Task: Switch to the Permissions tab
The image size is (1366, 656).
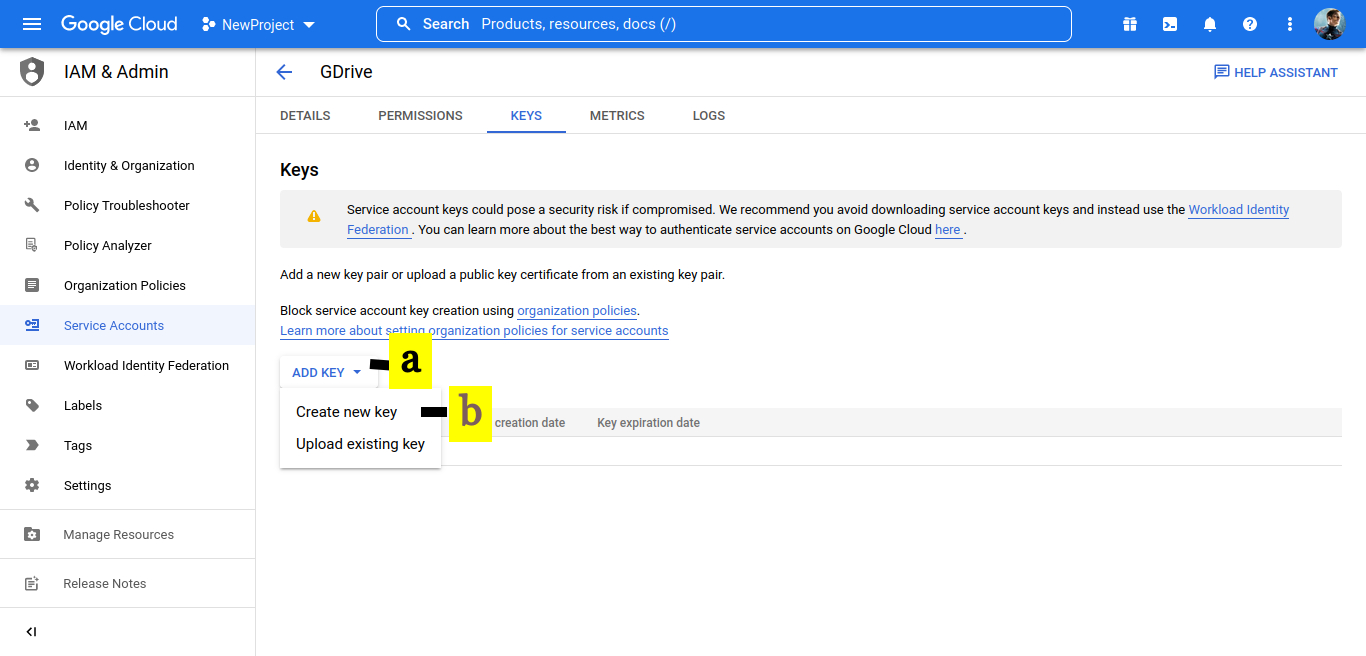Action: 420,115
